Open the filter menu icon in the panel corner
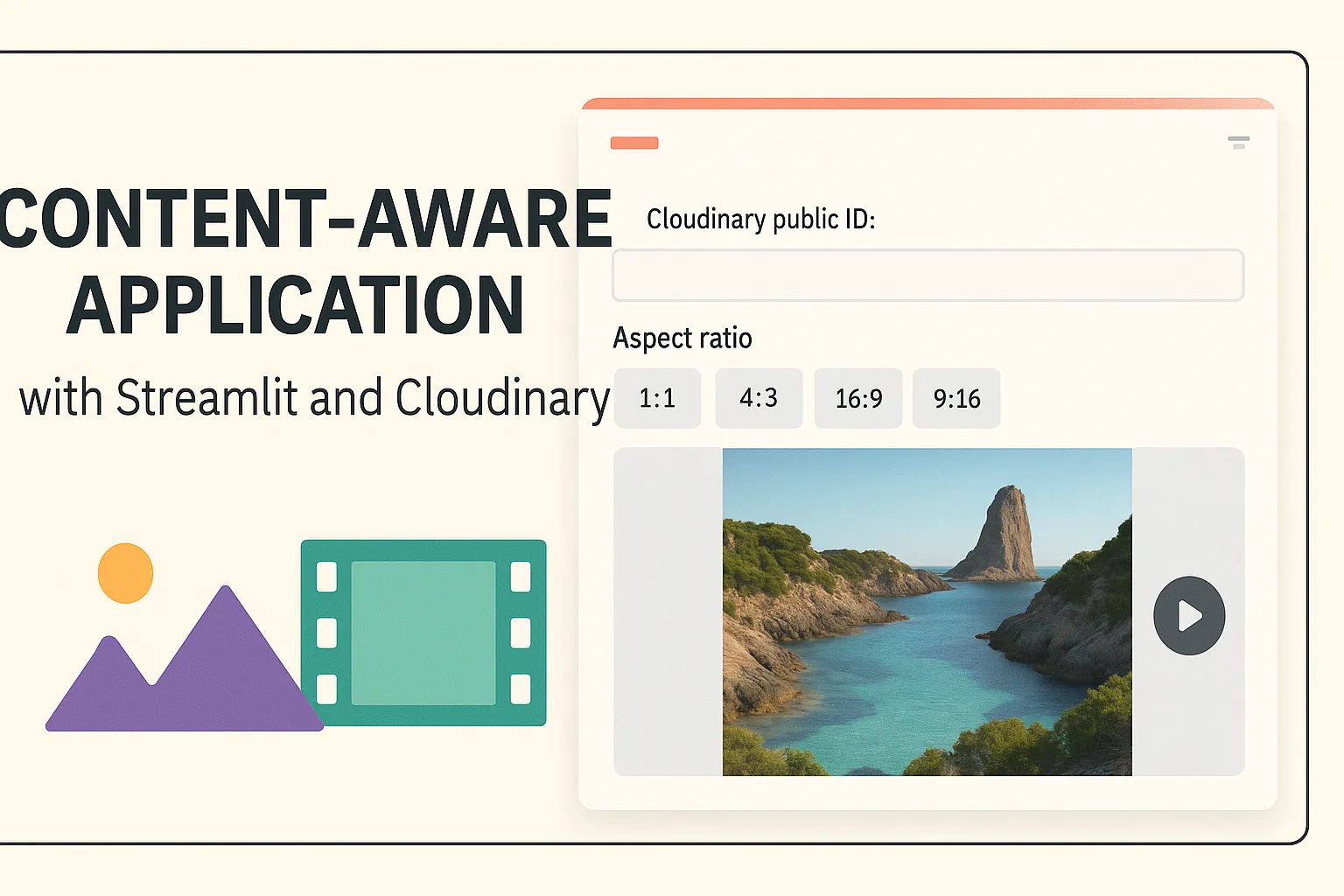This screenshot has width=1344, height=896. (1238, 143)
